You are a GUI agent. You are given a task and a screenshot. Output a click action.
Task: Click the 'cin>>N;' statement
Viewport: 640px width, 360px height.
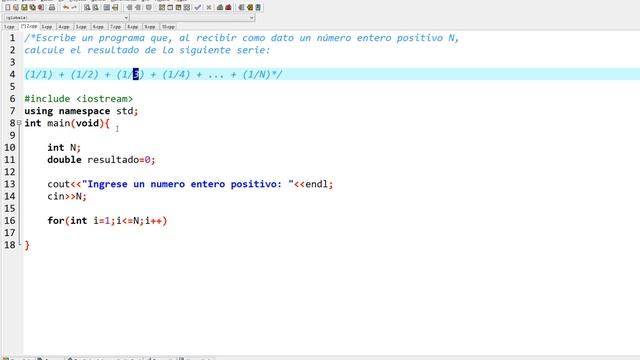click(x=67, y=196)
